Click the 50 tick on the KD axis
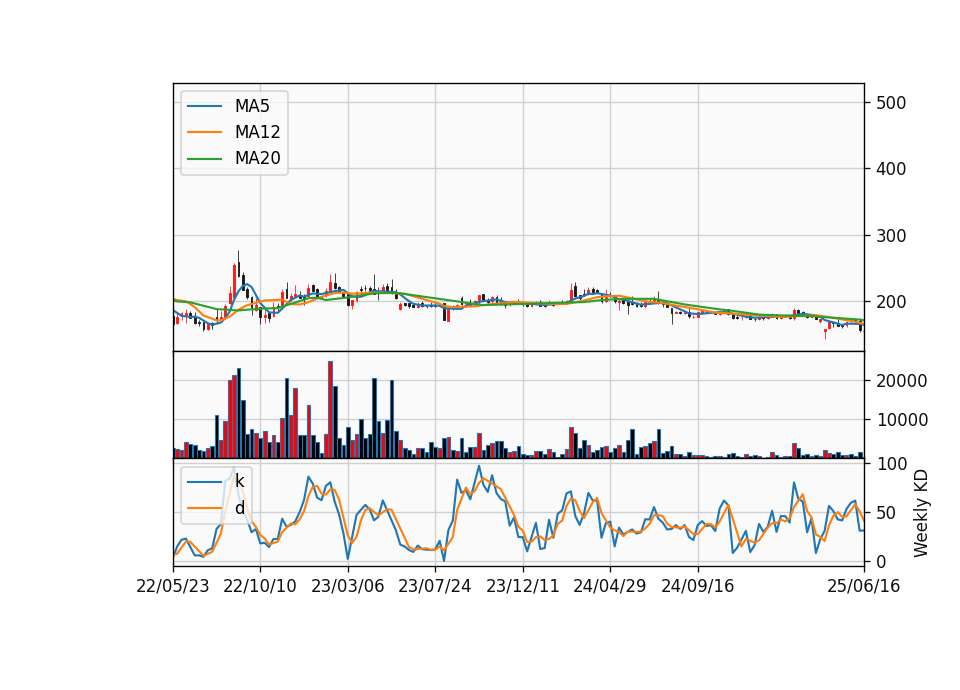This screenshot has height=690, width=960. [x=886, y=513]
